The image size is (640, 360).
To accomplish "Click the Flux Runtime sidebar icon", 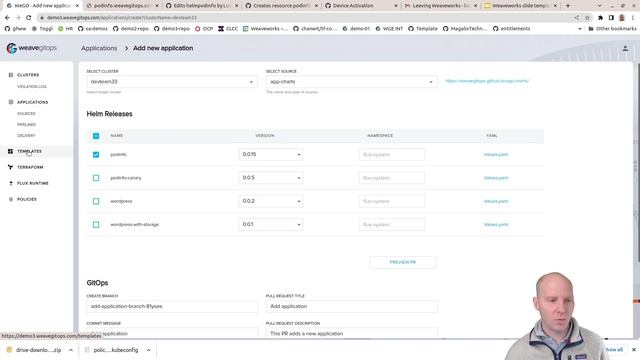I will (11, 183).
